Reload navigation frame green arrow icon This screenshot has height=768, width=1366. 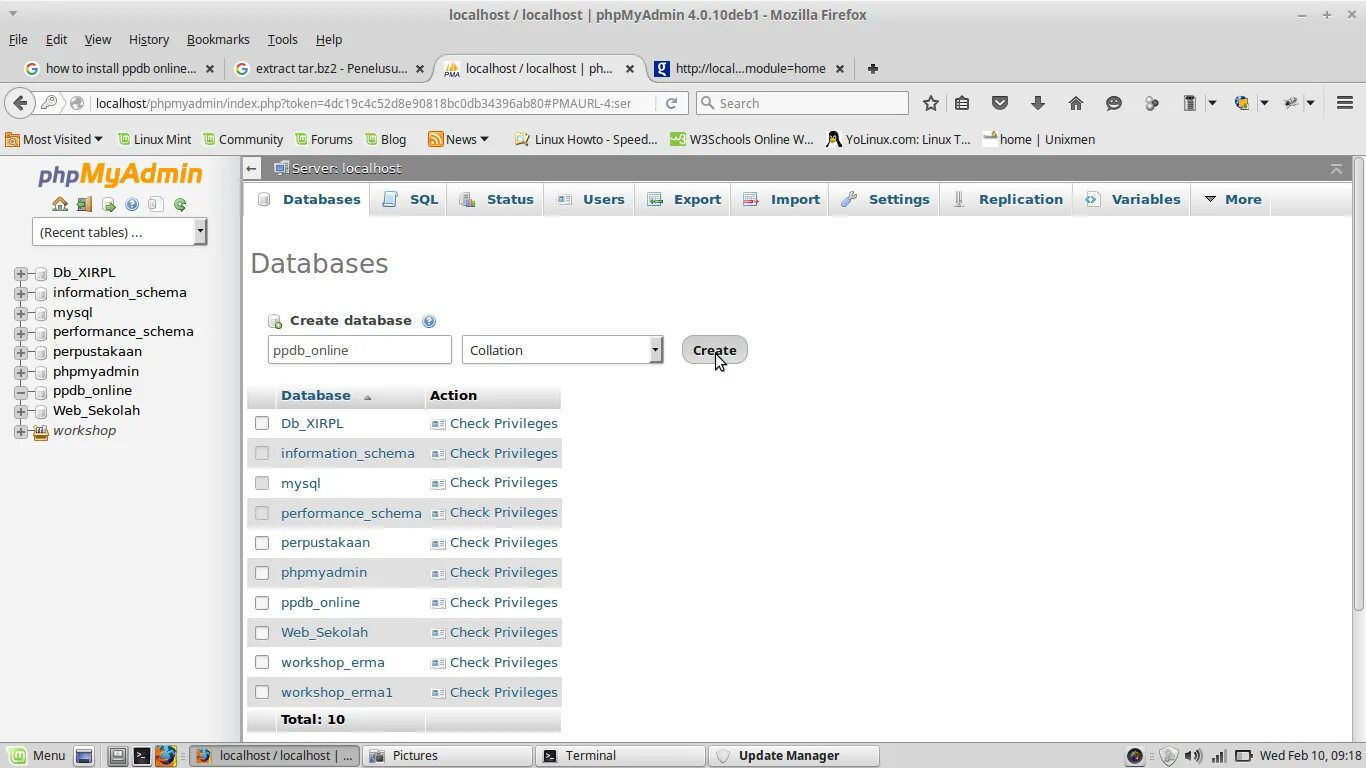point(180,204)
